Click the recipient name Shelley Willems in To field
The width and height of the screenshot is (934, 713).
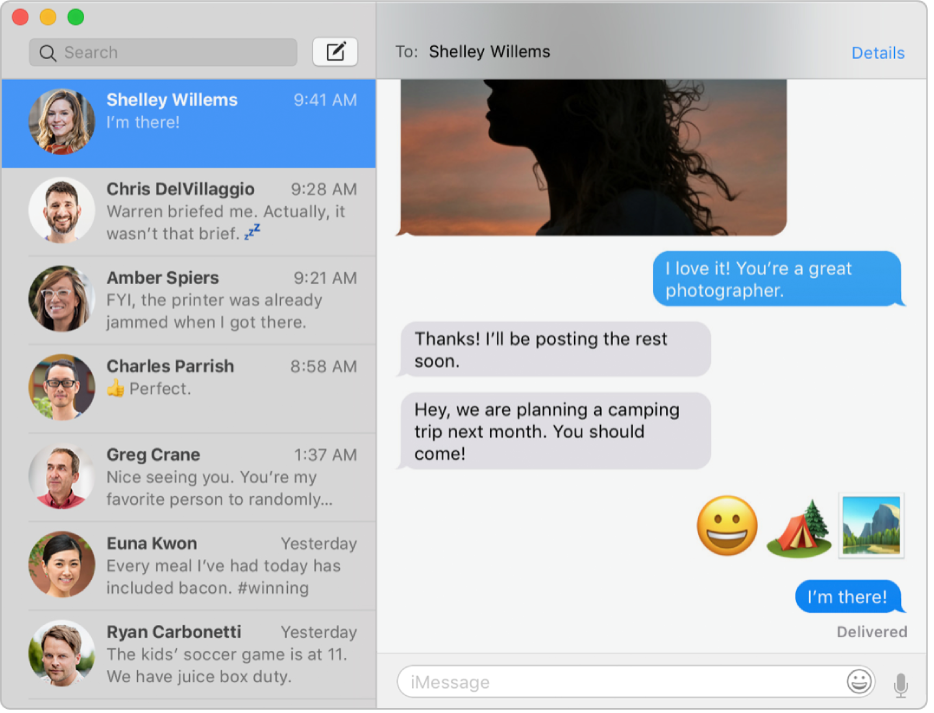pos(489,52)
